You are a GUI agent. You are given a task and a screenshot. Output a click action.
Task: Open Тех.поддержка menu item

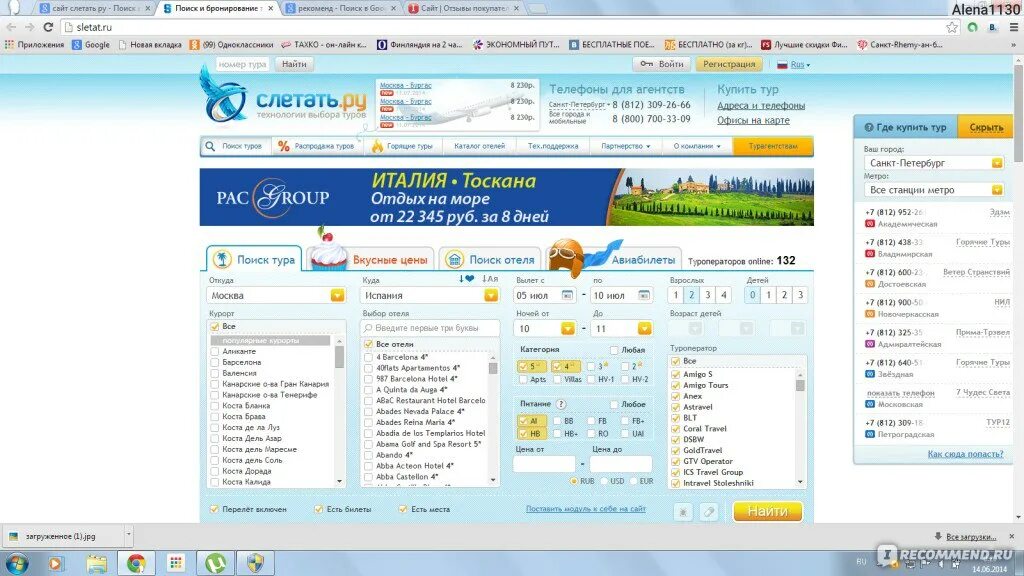click(553, 146)
